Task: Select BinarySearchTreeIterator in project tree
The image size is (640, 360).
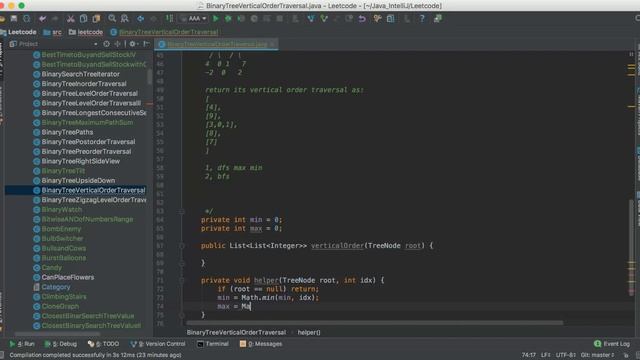Action: [80, 74]
